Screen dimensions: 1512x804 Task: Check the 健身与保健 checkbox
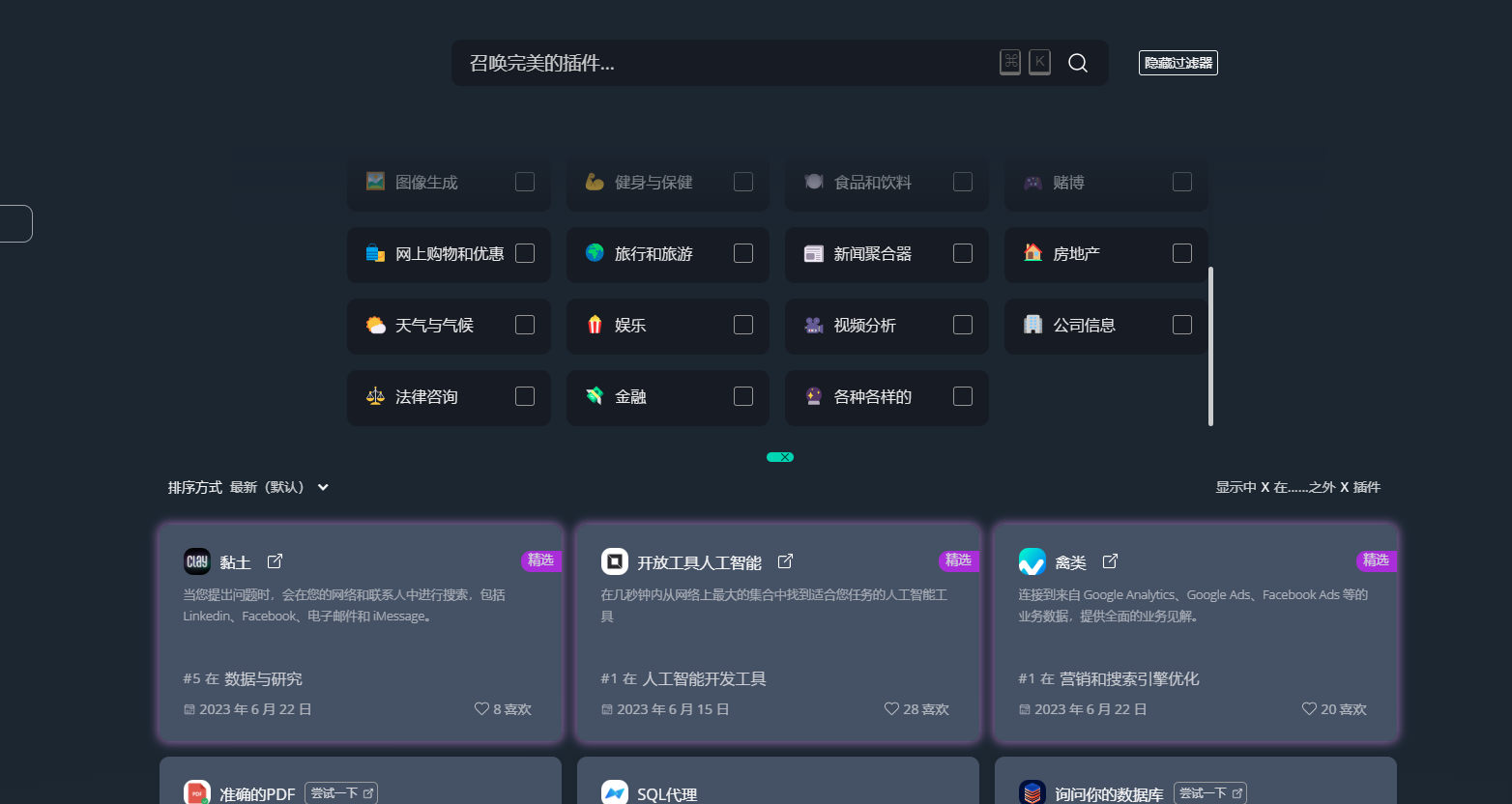[743, 182]
